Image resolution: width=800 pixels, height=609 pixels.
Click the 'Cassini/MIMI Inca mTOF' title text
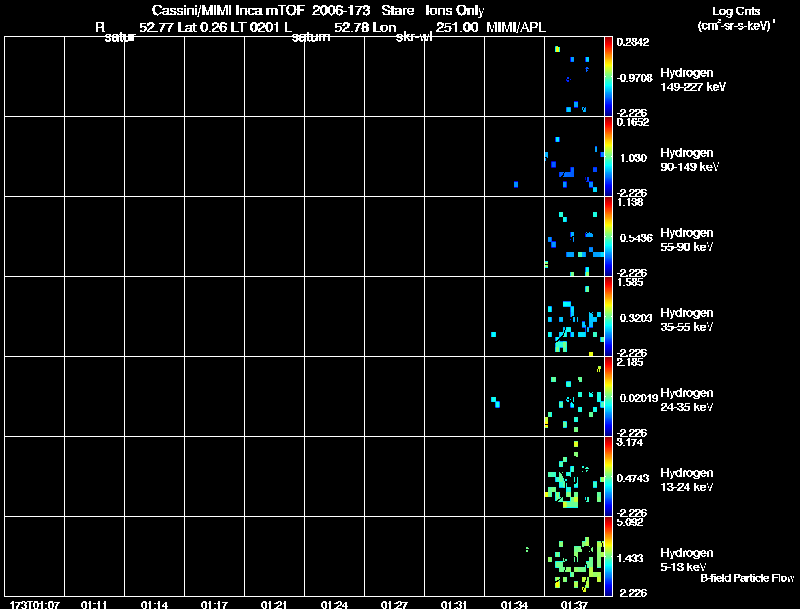pyautogui.click(x=228, y=10)
